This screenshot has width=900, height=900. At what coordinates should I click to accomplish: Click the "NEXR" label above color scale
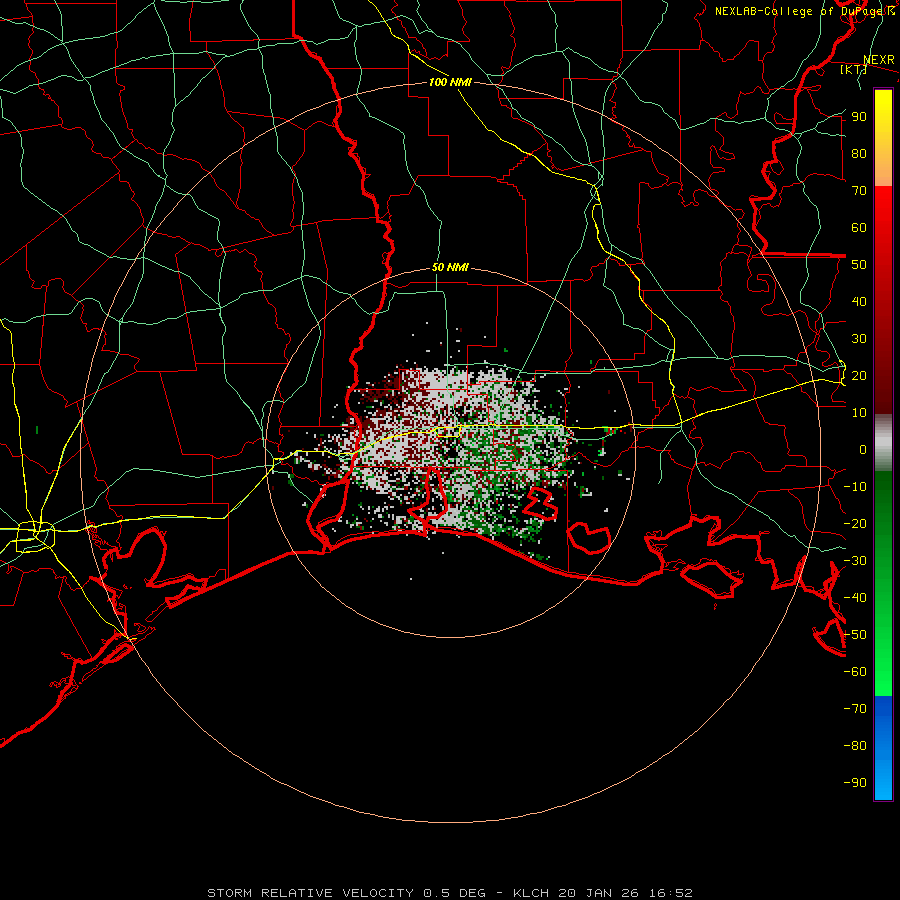click(879, 60)
